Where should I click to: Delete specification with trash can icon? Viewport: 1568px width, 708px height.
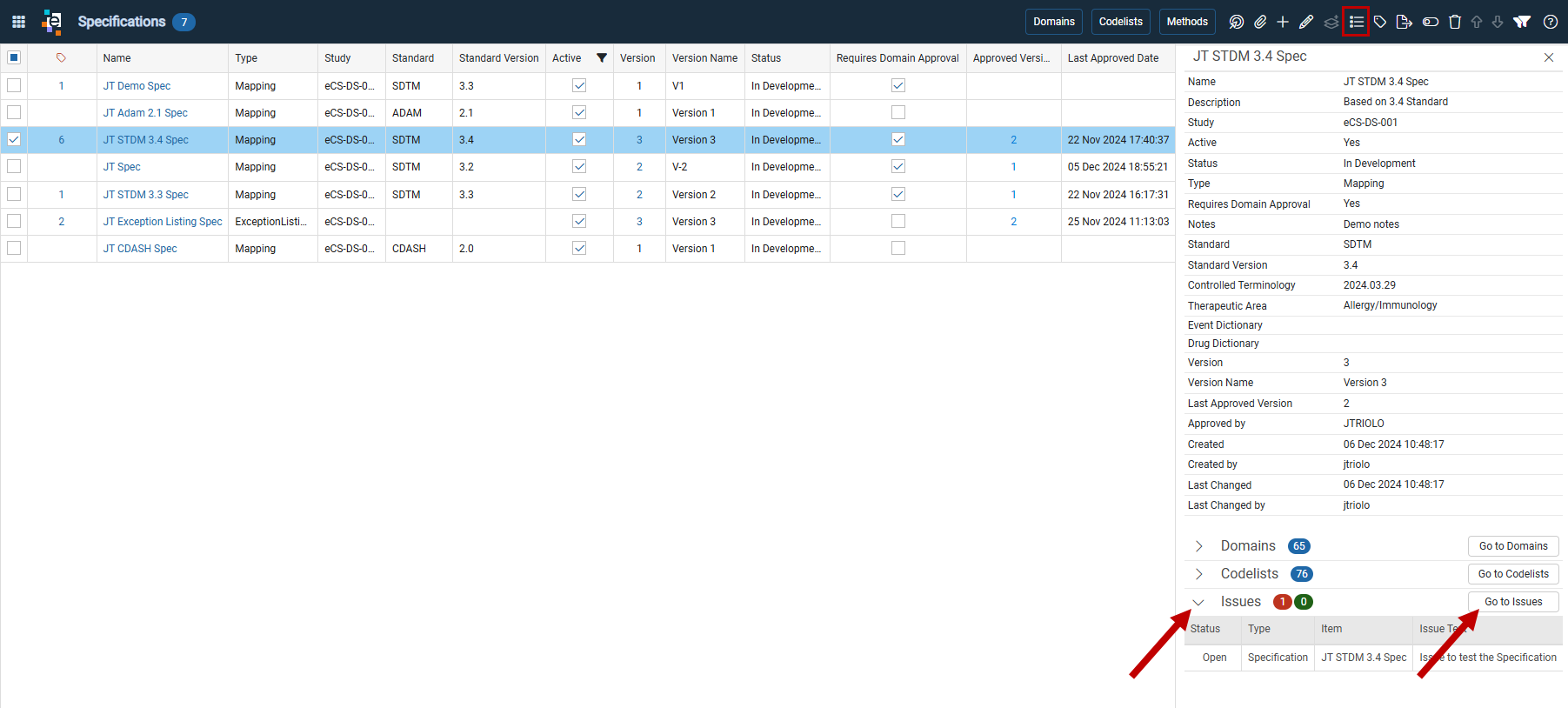(x=1455, y=22)
